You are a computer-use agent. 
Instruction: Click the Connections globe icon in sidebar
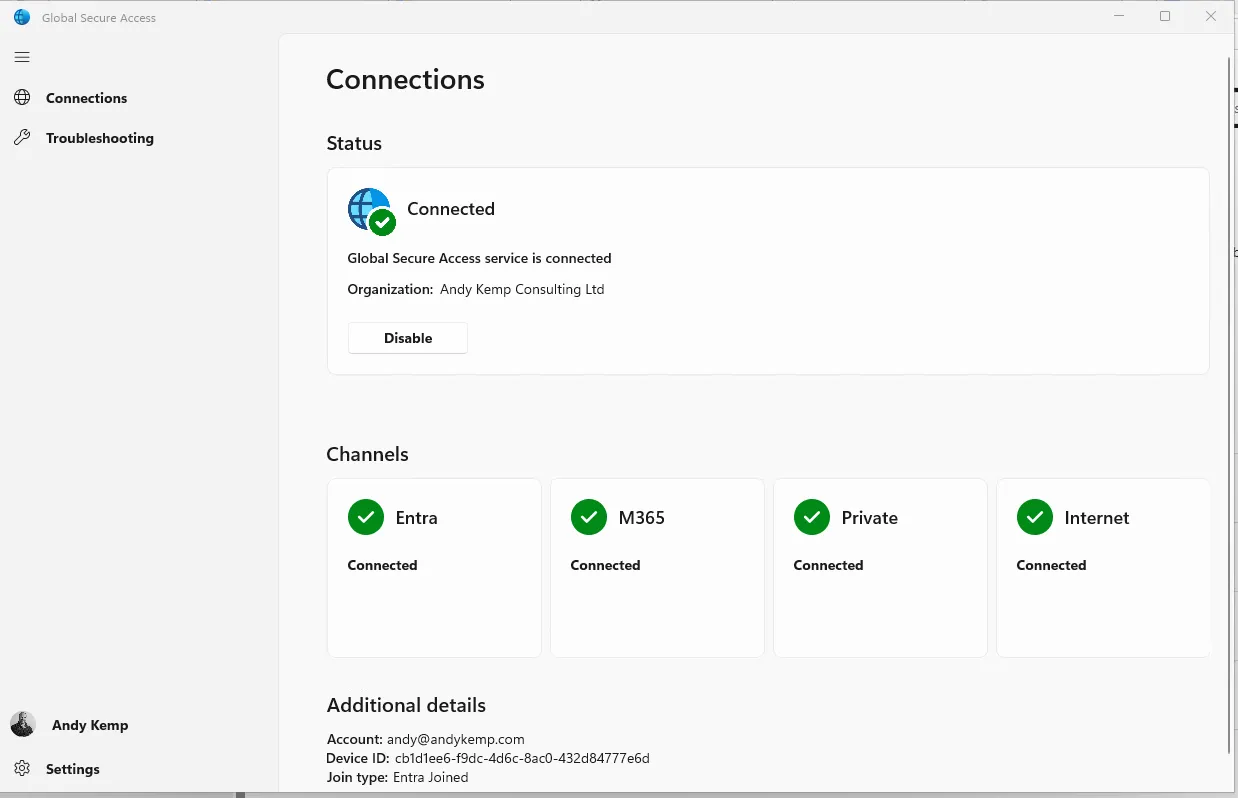click(x=22, y=98)
